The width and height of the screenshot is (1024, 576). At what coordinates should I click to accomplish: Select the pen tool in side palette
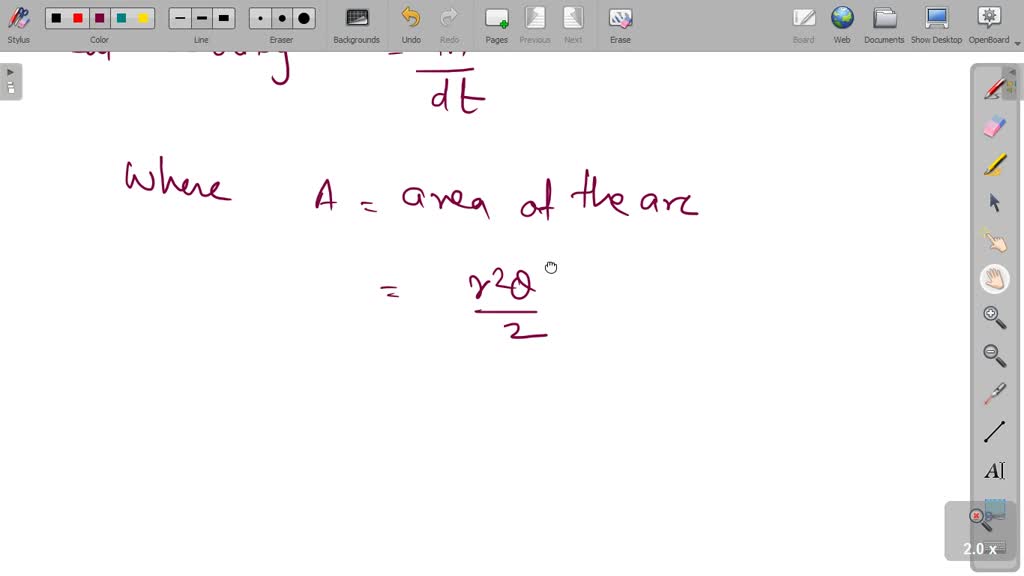click(x=995, y=89)
